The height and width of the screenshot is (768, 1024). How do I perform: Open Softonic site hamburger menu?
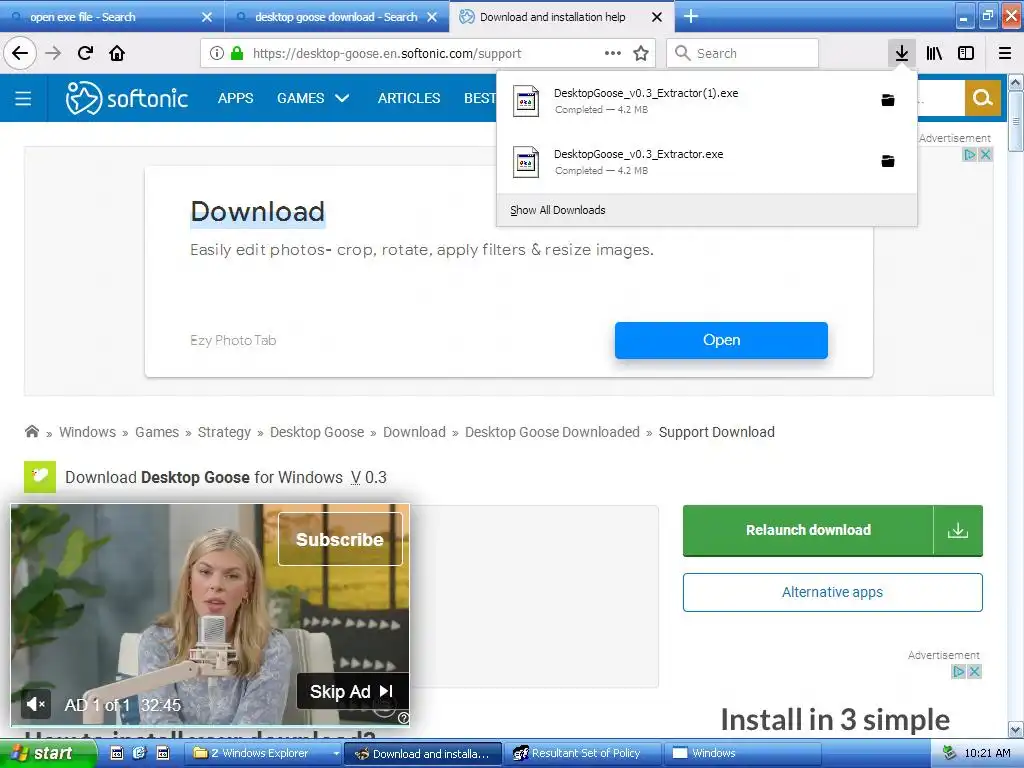coord(23,98)
